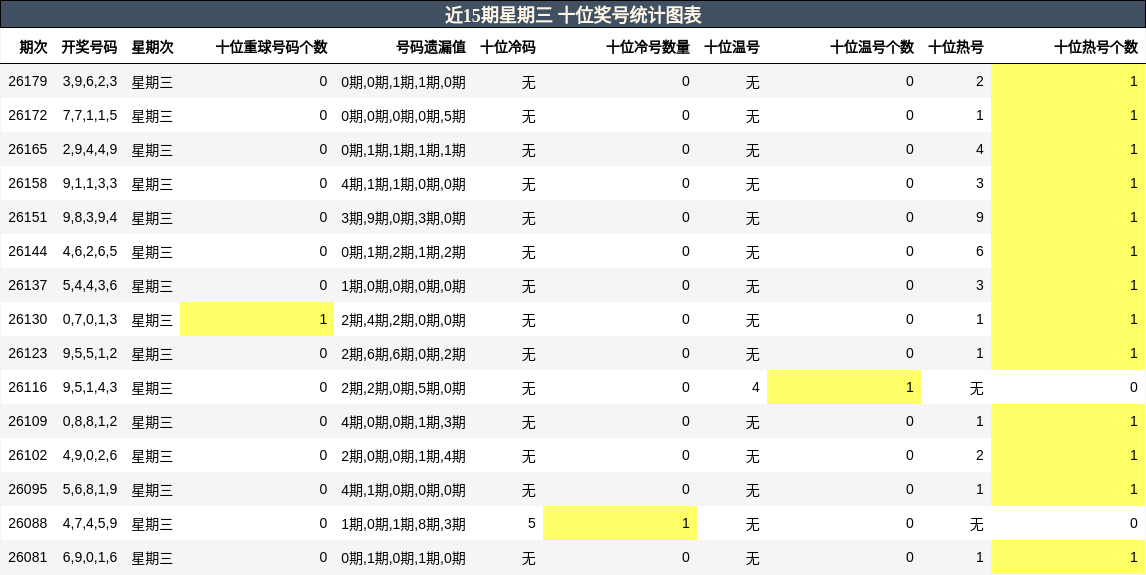Select period number 26102

point(28,455)
